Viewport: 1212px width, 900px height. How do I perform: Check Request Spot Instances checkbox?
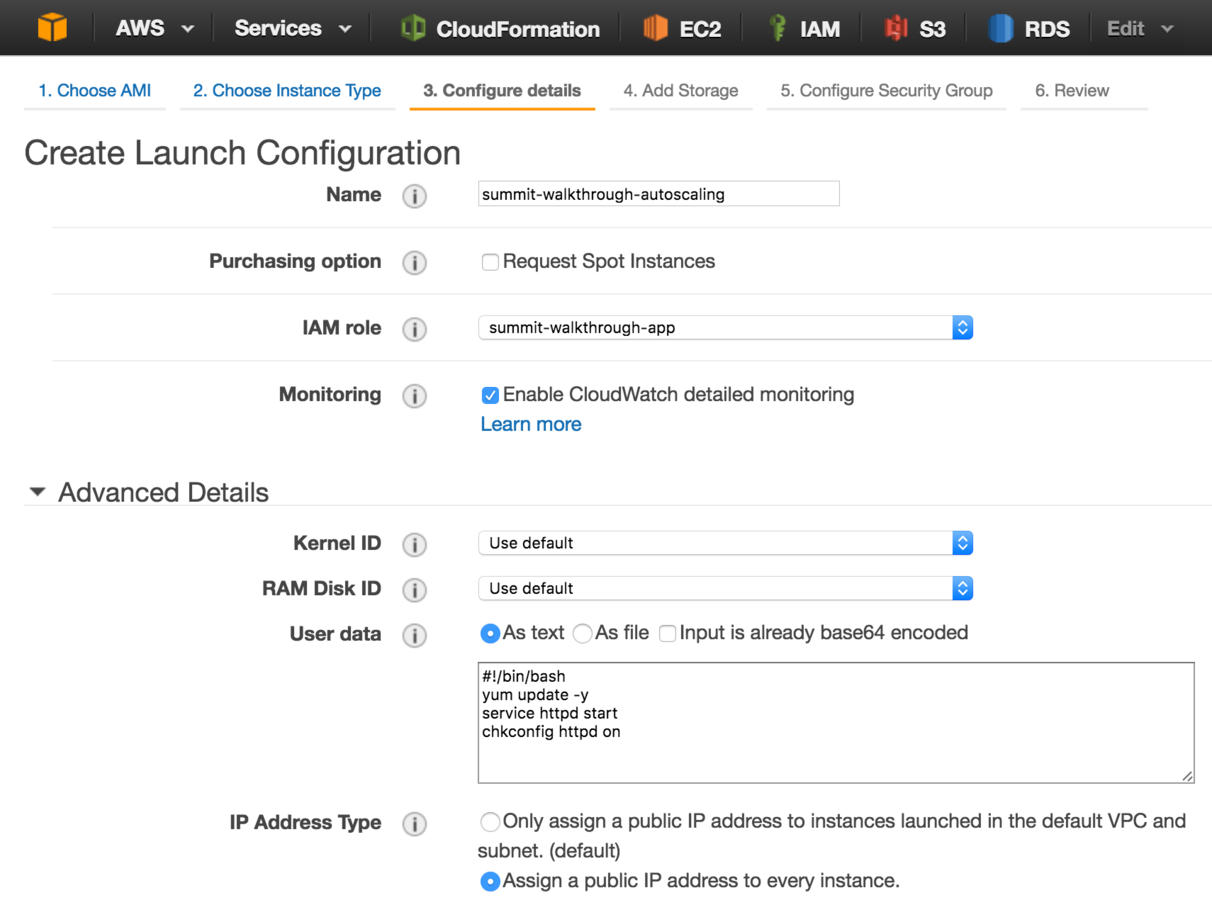click(x=490, y=262)
